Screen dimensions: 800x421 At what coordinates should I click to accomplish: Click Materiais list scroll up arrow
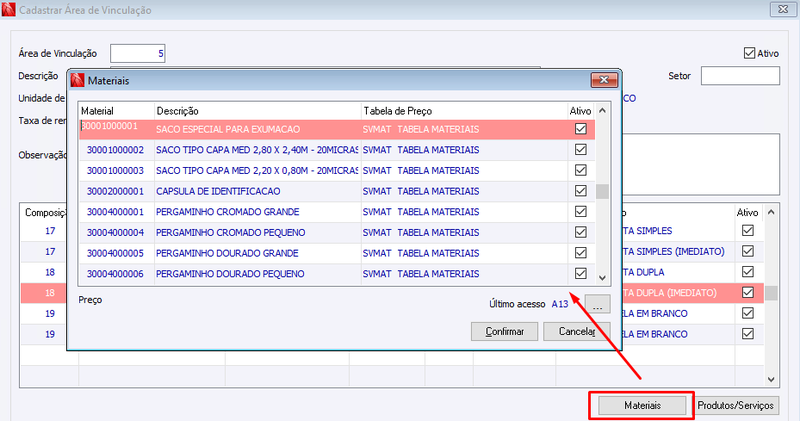click(603, 111)
